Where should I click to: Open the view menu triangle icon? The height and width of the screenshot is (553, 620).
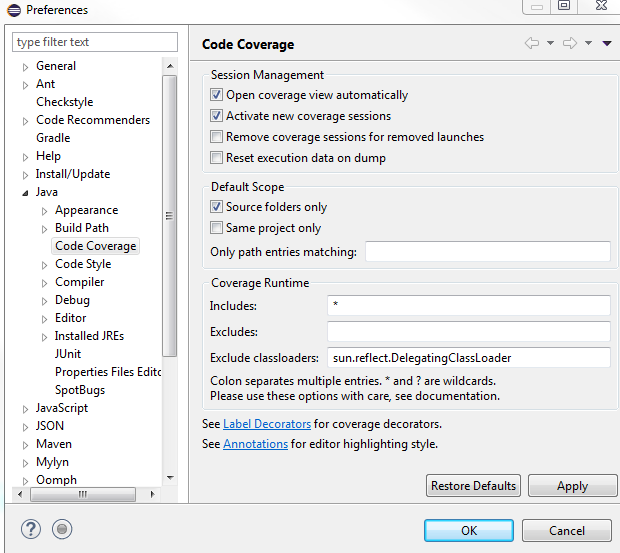click(x=607, y=43)
